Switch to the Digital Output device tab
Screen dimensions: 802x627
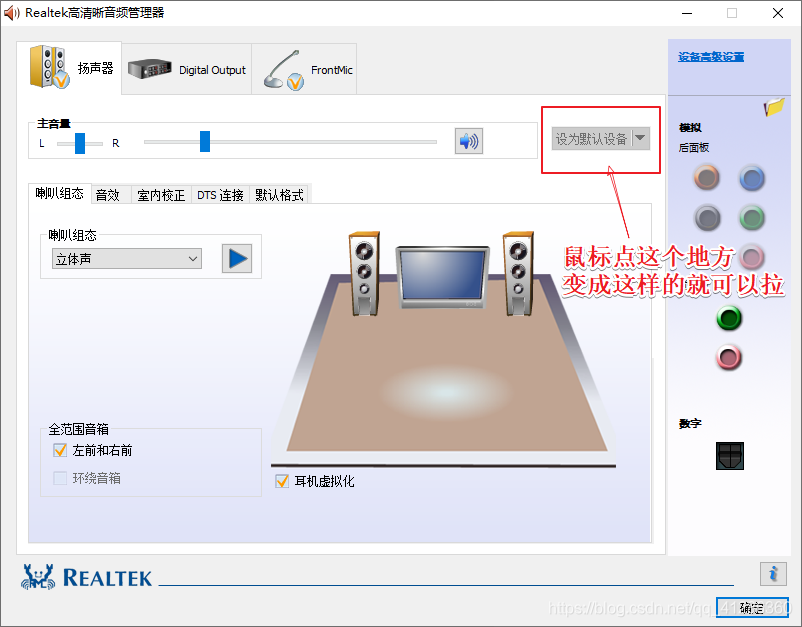pos(187,69)
